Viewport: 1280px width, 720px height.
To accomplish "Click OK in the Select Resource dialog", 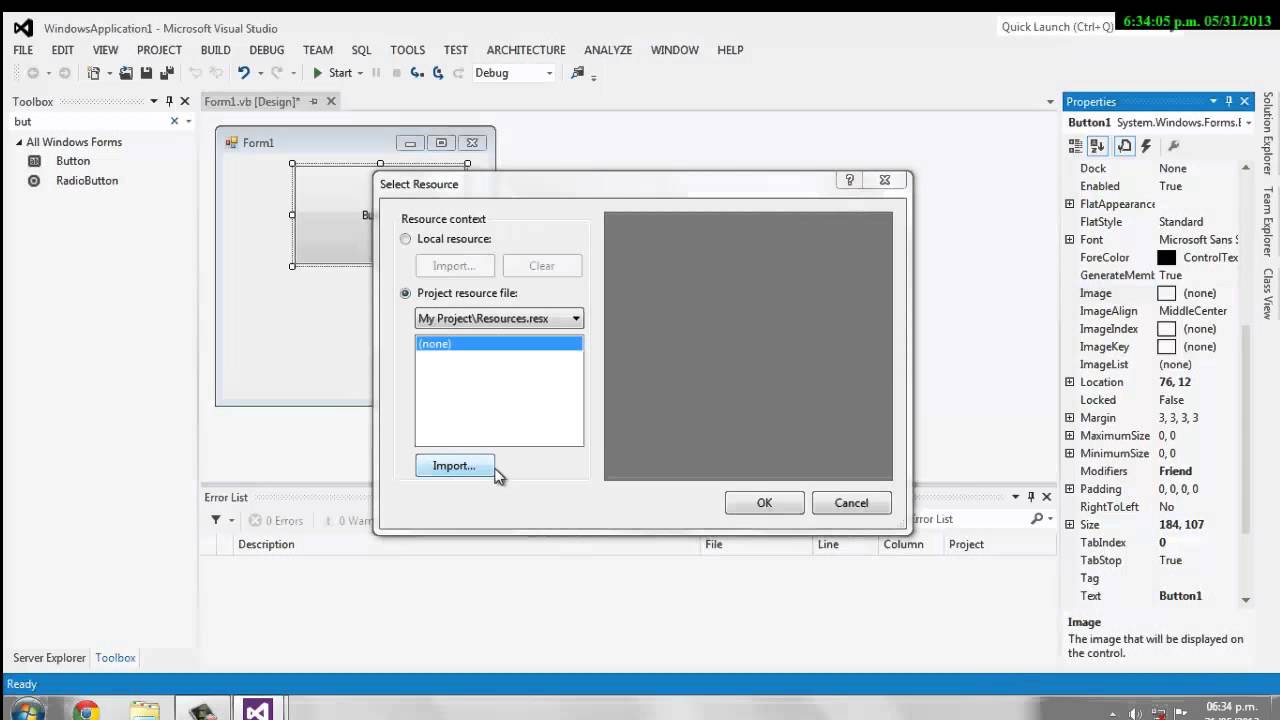I will pos(765,503).
